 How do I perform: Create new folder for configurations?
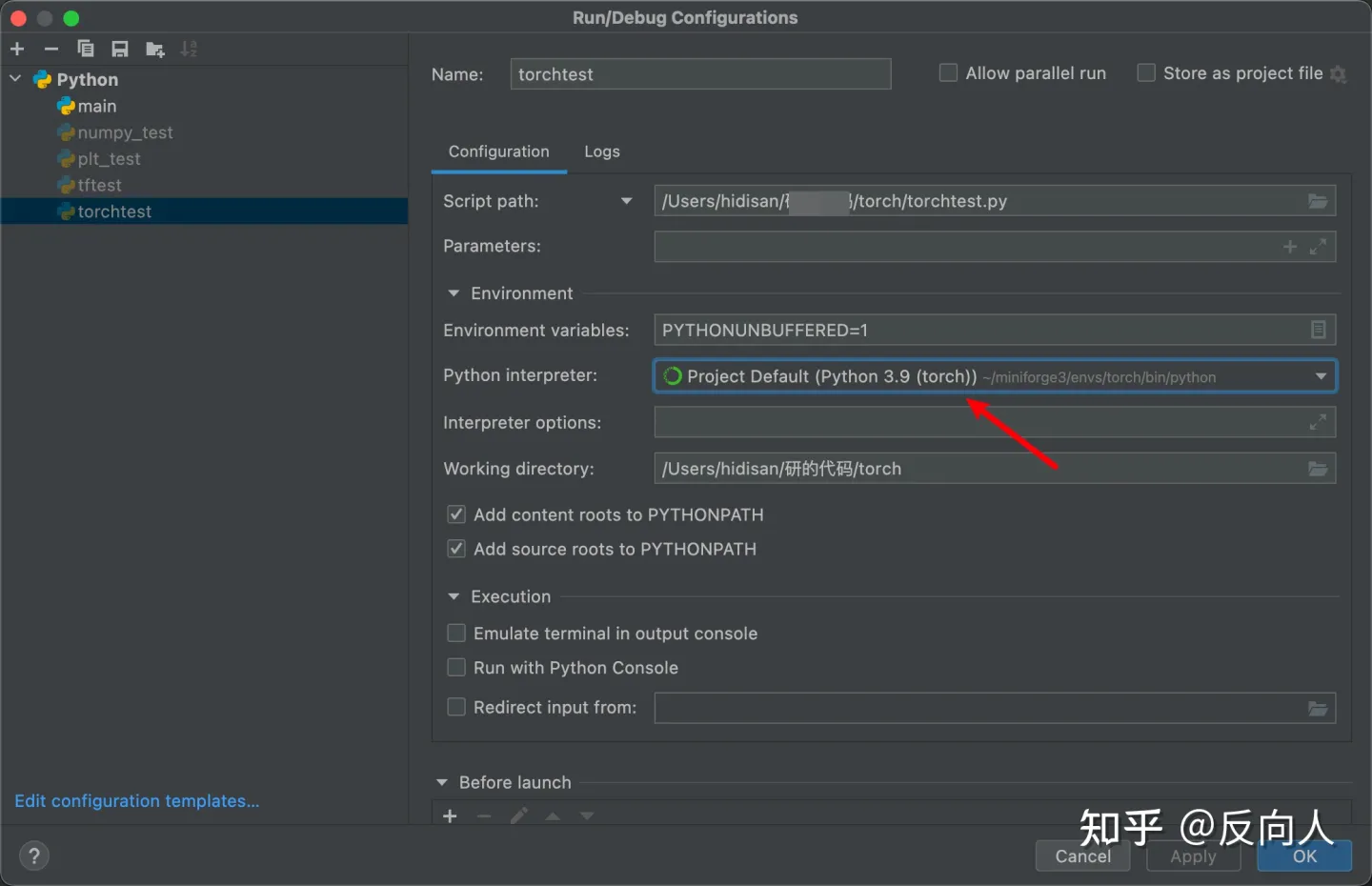154,49
